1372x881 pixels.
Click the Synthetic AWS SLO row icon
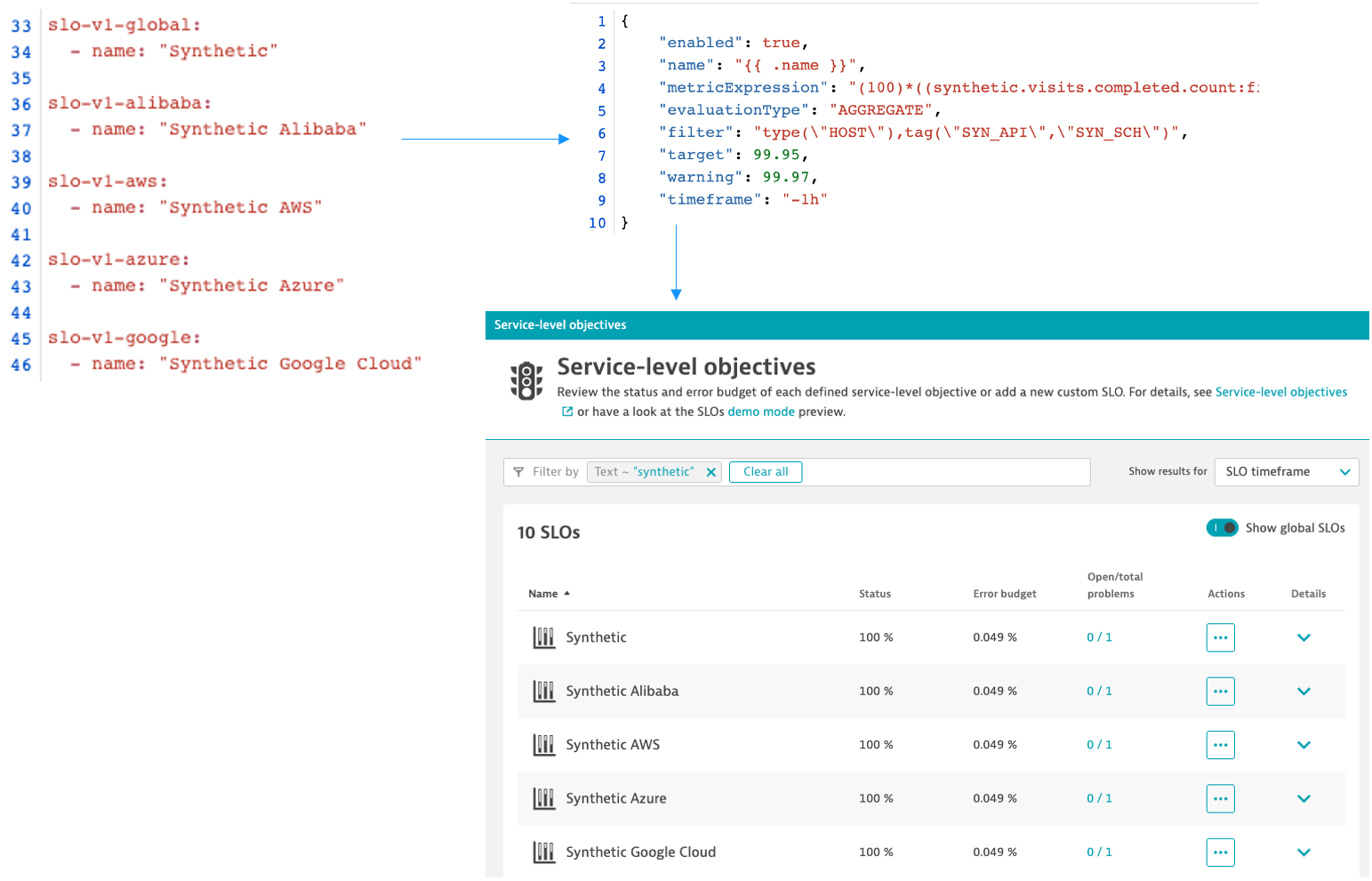click(x=543, y=745)
